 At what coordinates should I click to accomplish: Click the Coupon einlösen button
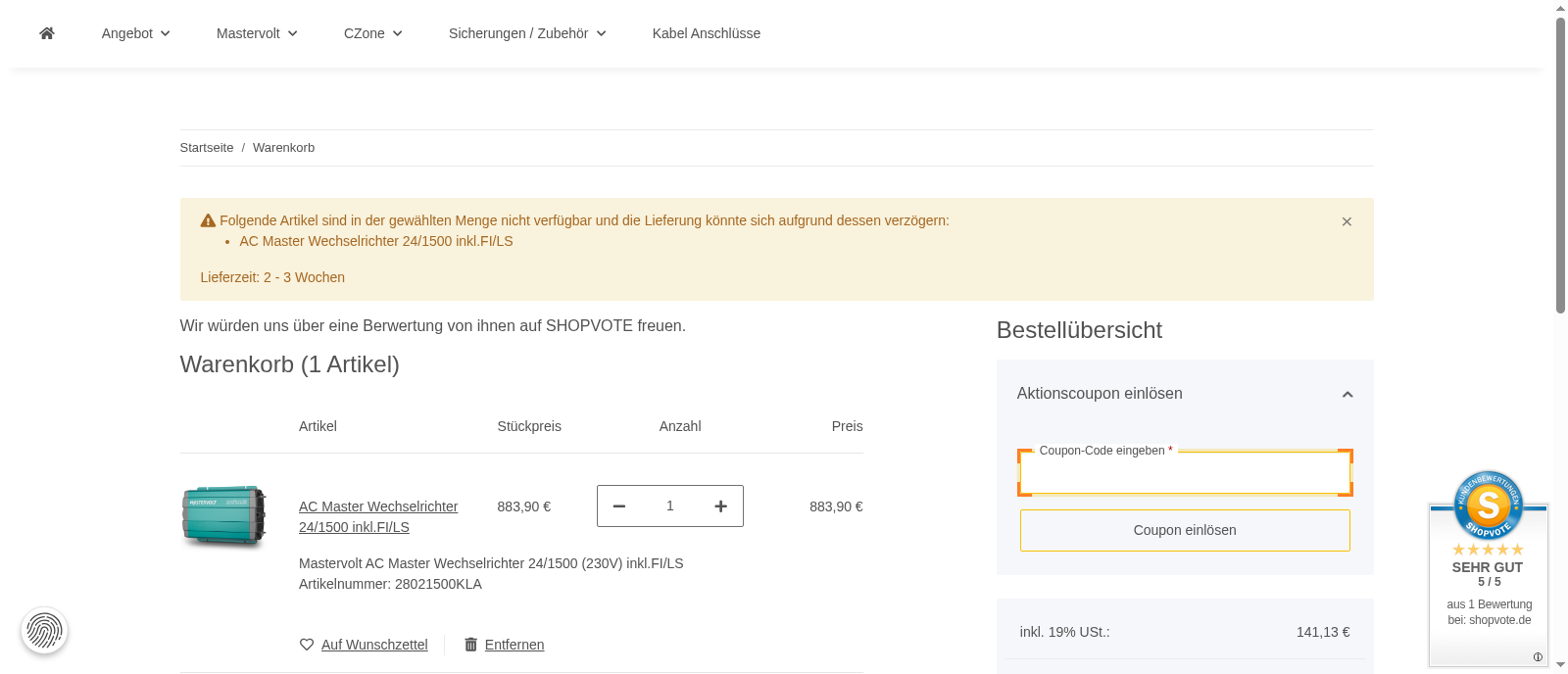tap(1185, 530)
